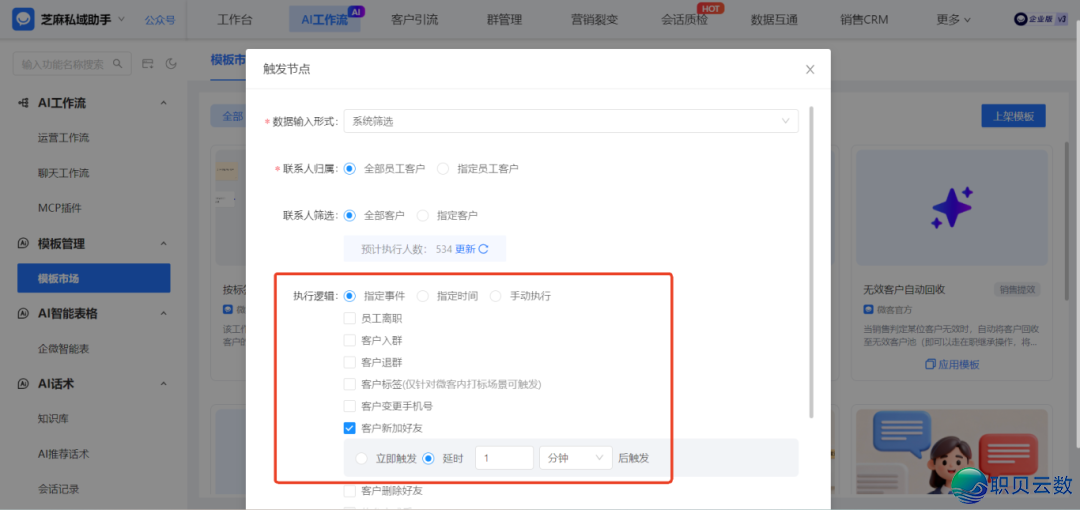Click the 芝麻私域助手 logo icon
The height and width of the screenshot is (510, 1080).
coord(24,19)
